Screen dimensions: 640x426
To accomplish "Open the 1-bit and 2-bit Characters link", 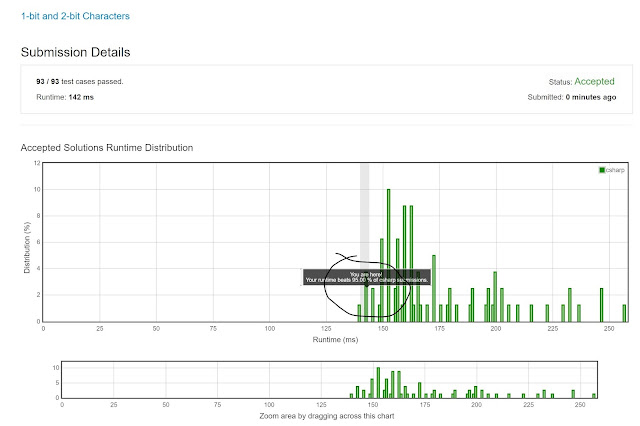I will [x=75, y=16].
